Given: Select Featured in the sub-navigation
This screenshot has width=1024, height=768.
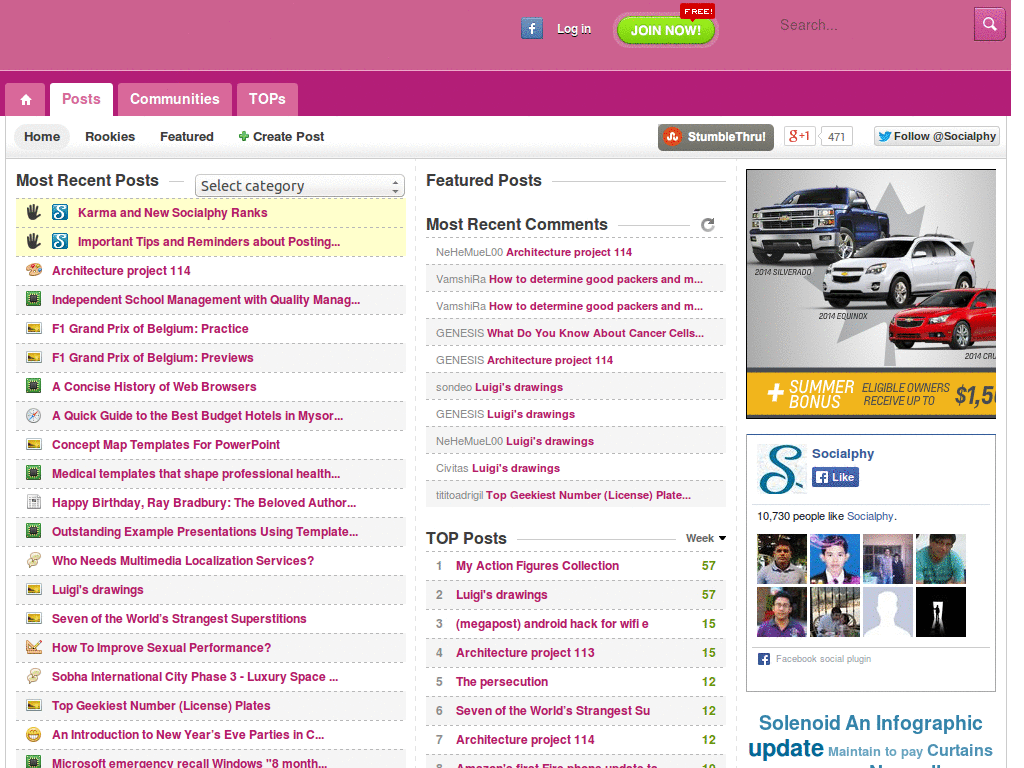Looking at the screenshot, I should click(187, 136).
